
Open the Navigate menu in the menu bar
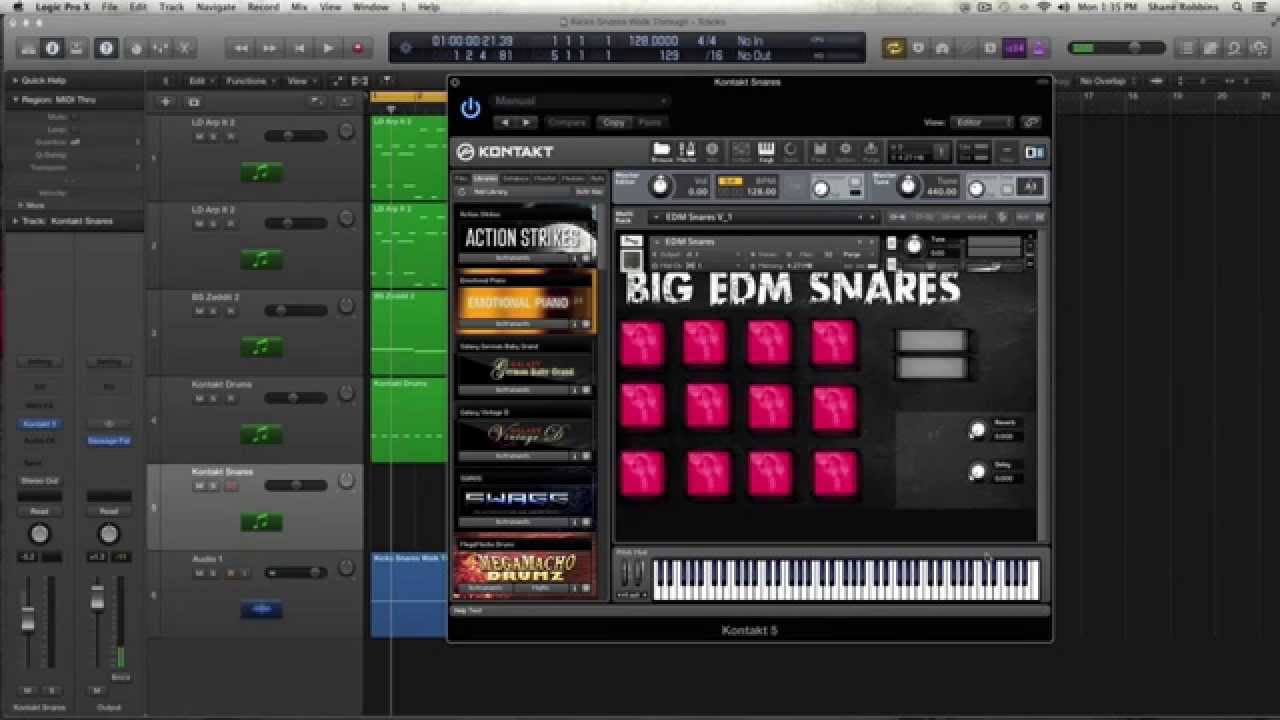[216, 7]
